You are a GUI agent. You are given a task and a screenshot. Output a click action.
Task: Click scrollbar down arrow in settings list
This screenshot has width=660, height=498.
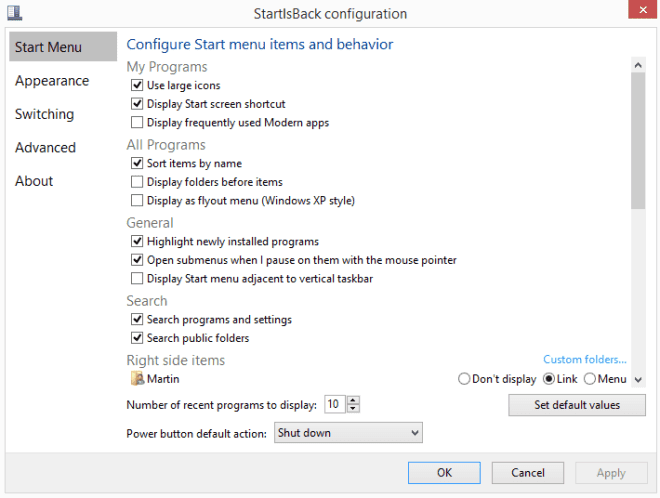coord(638,380)
